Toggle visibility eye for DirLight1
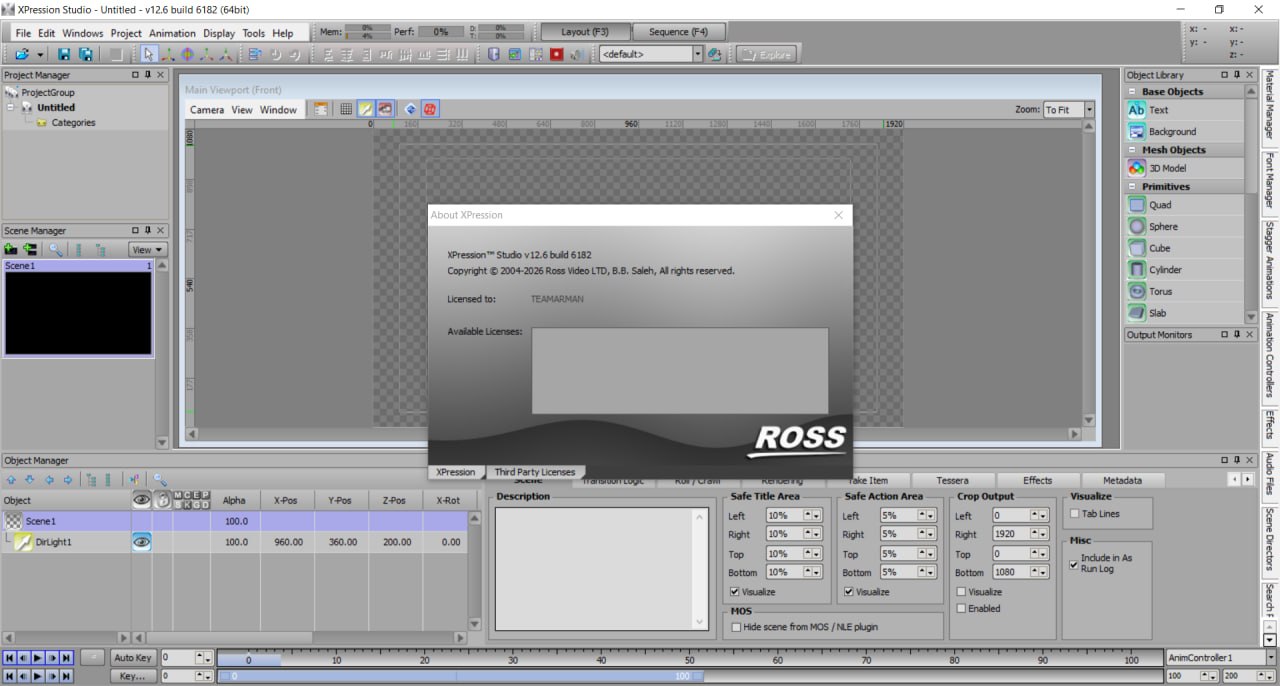 142,541
